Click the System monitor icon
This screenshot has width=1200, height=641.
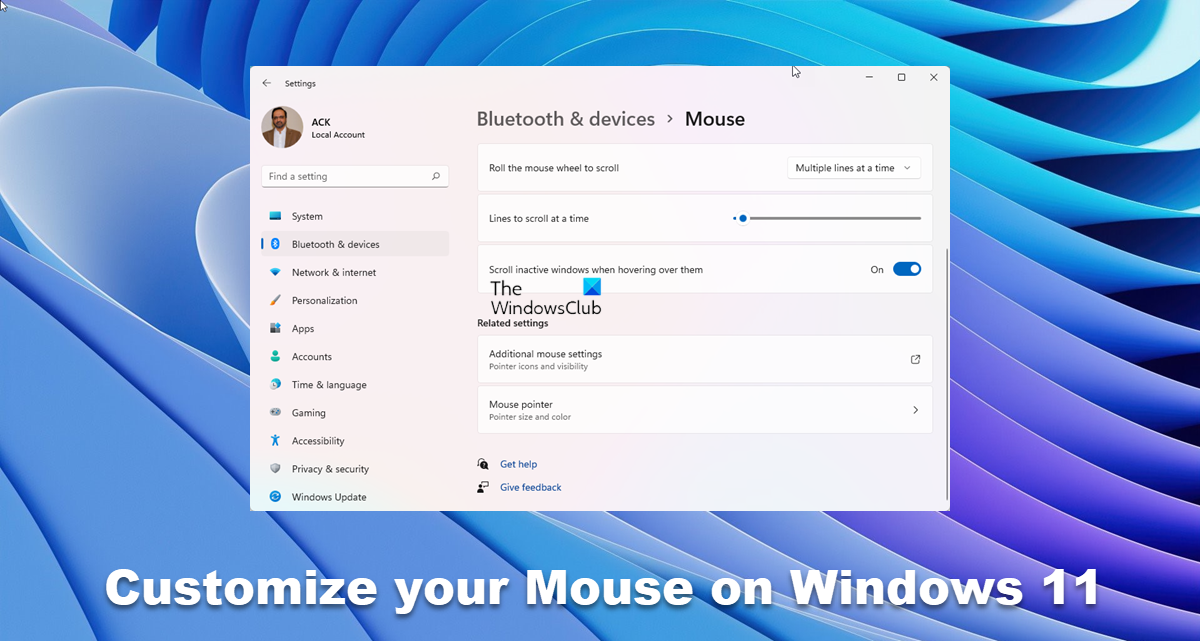pos(275,216)
